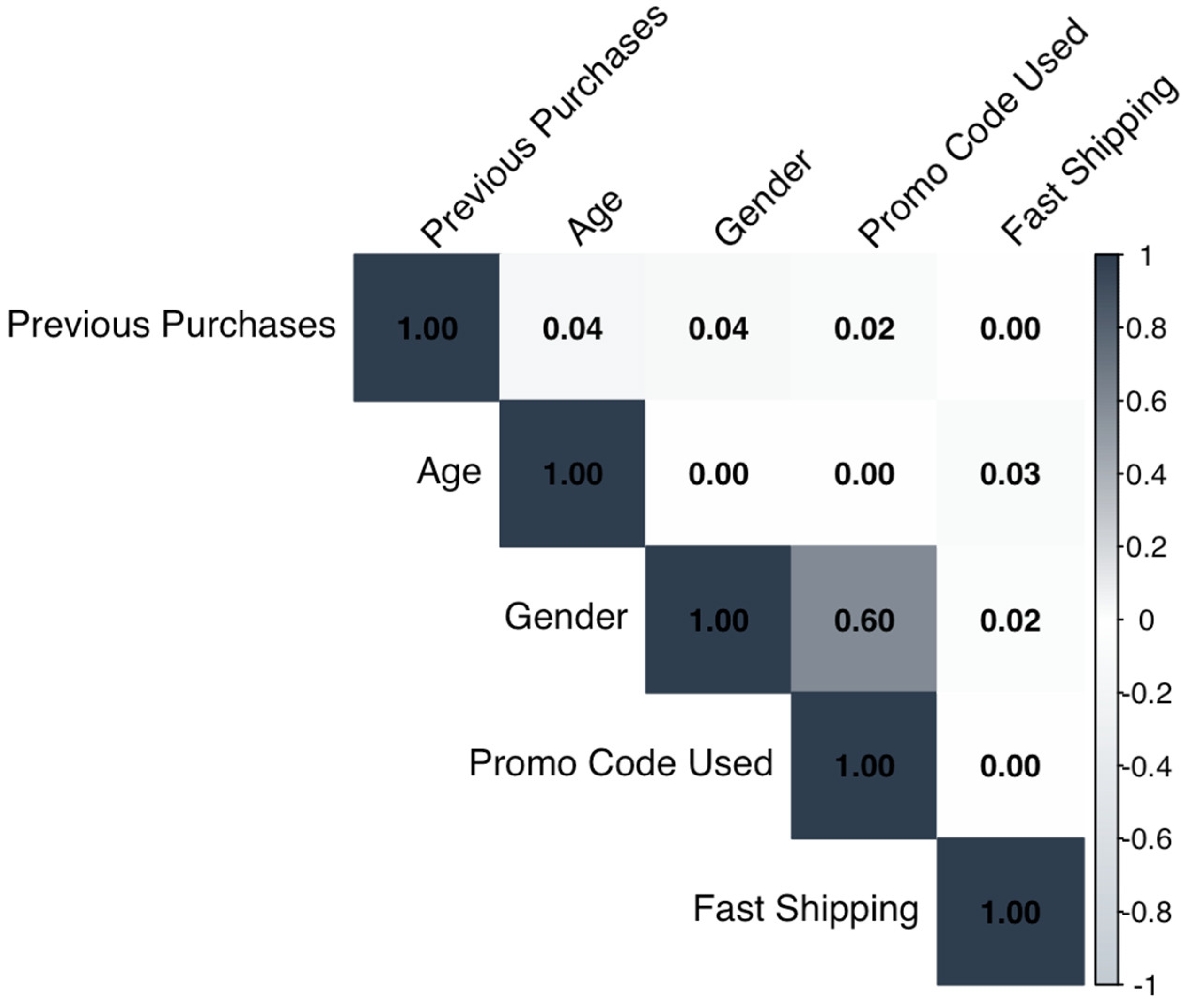Select the rotated Age column header
Viewport: 1189px width, 1008px height.
[x=594, y=217]
